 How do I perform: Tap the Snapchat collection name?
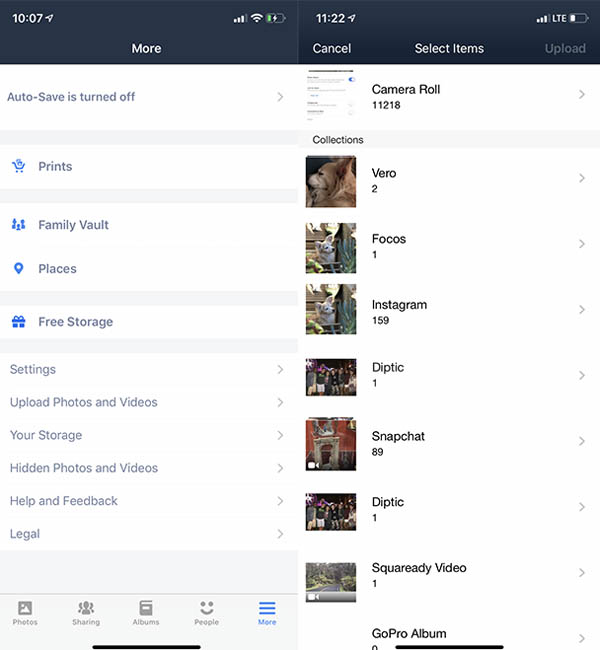(398, 436)
